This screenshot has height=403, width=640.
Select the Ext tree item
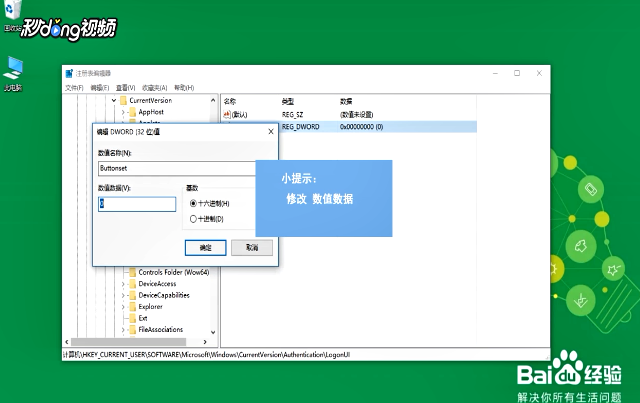point(143,318)
